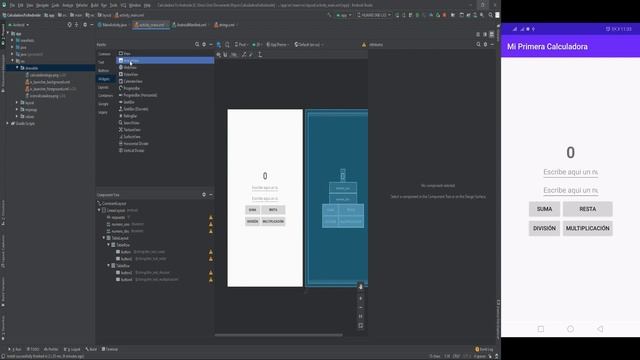Switch editor to Design view mode
640x360 pixels.
coord(492,34)
